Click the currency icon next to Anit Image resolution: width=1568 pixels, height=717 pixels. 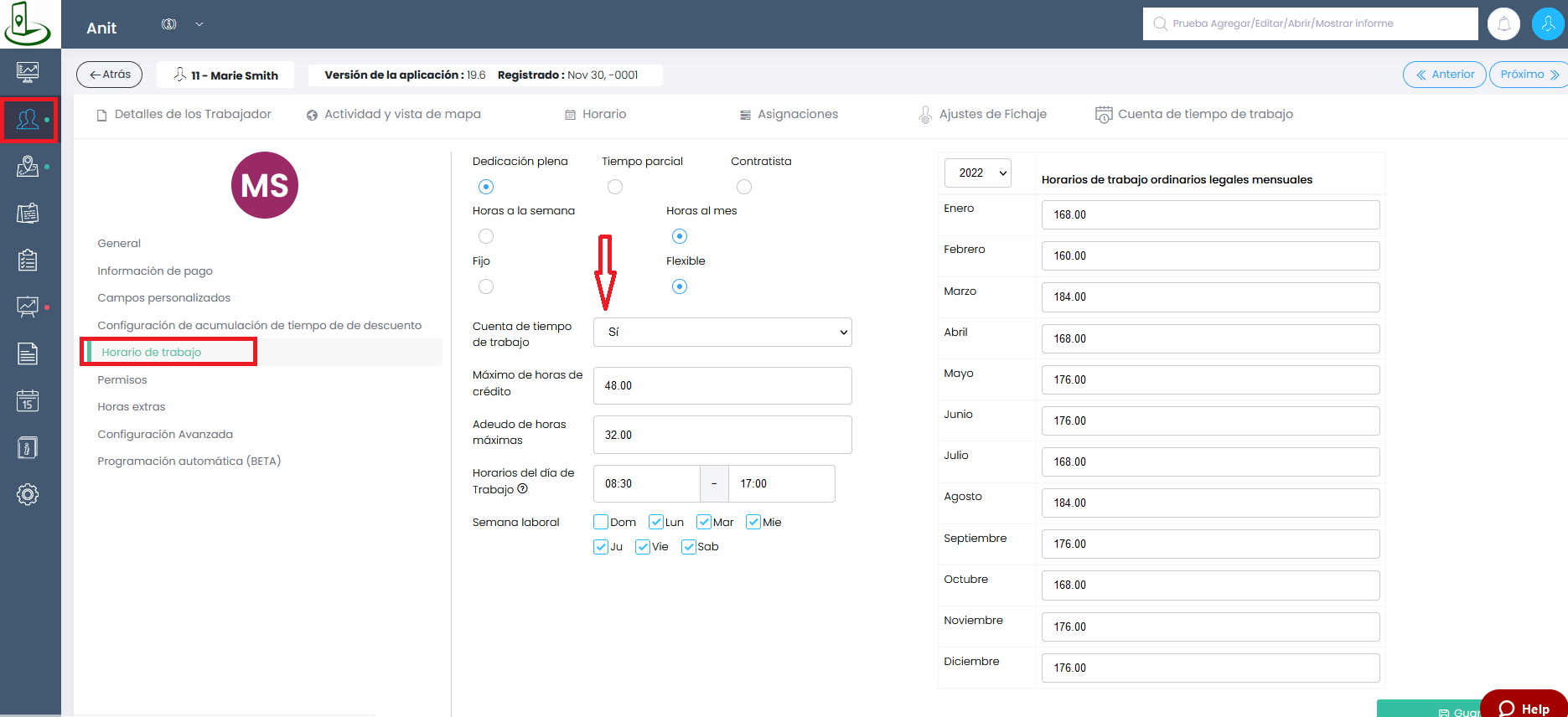coord(169,24)
